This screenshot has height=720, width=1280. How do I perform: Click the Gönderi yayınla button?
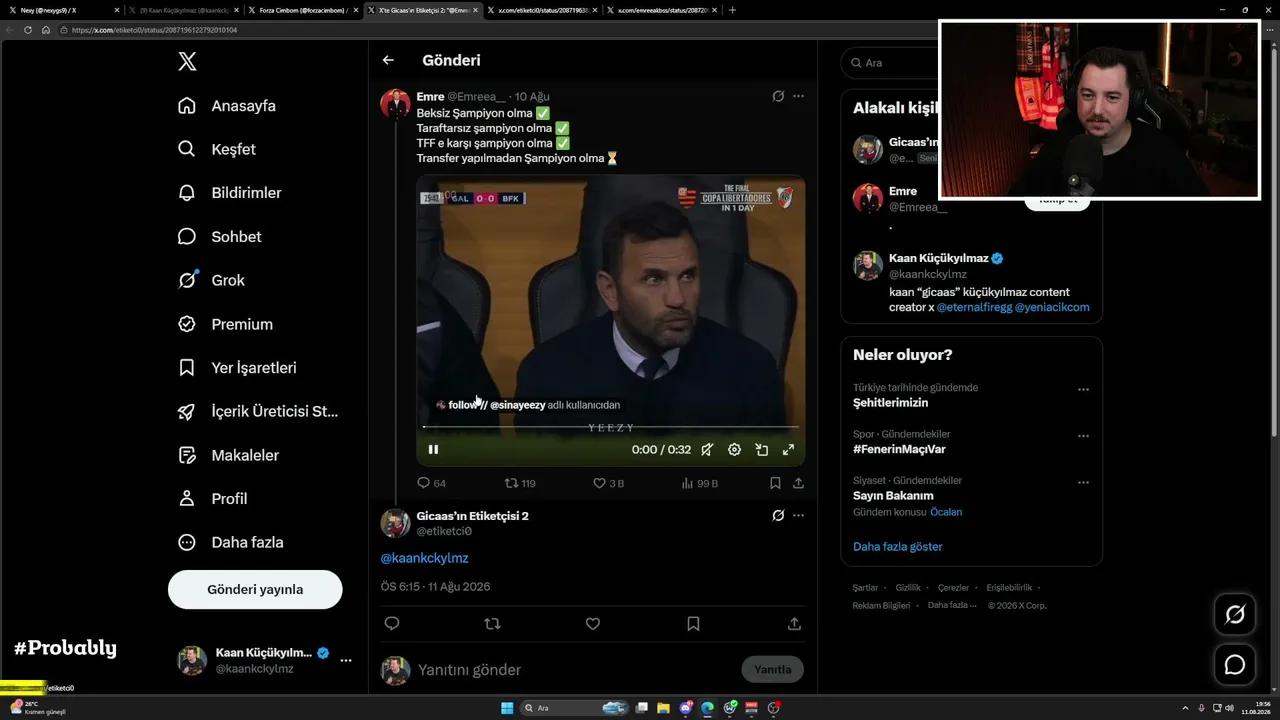(255, 590)
